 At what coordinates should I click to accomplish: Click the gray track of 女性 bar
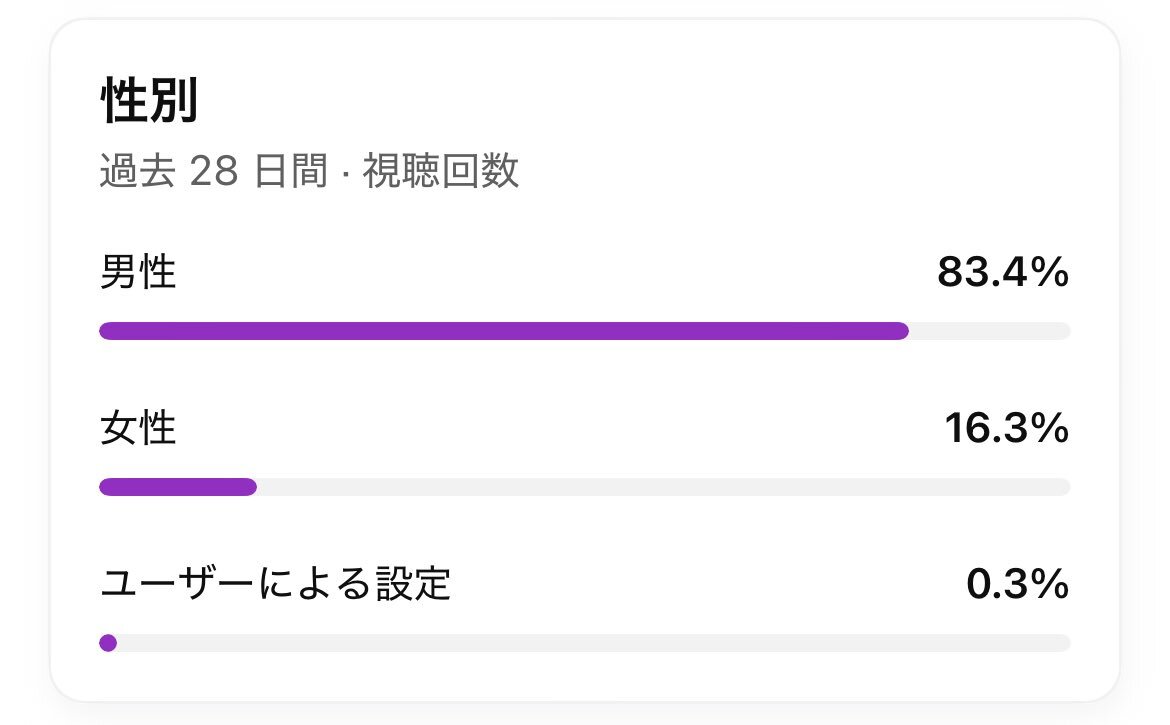[663, 487]
